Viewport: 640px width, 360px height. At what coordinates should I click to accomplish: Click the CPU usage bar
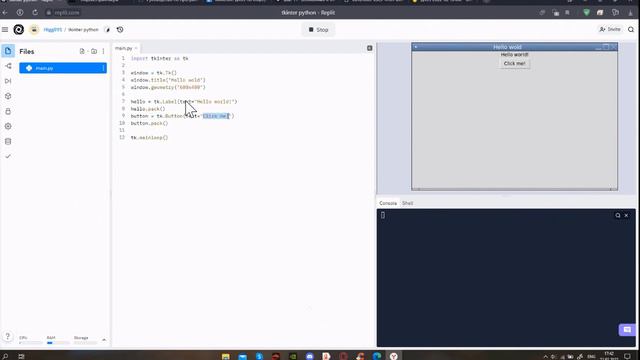(x=30, y=343)
